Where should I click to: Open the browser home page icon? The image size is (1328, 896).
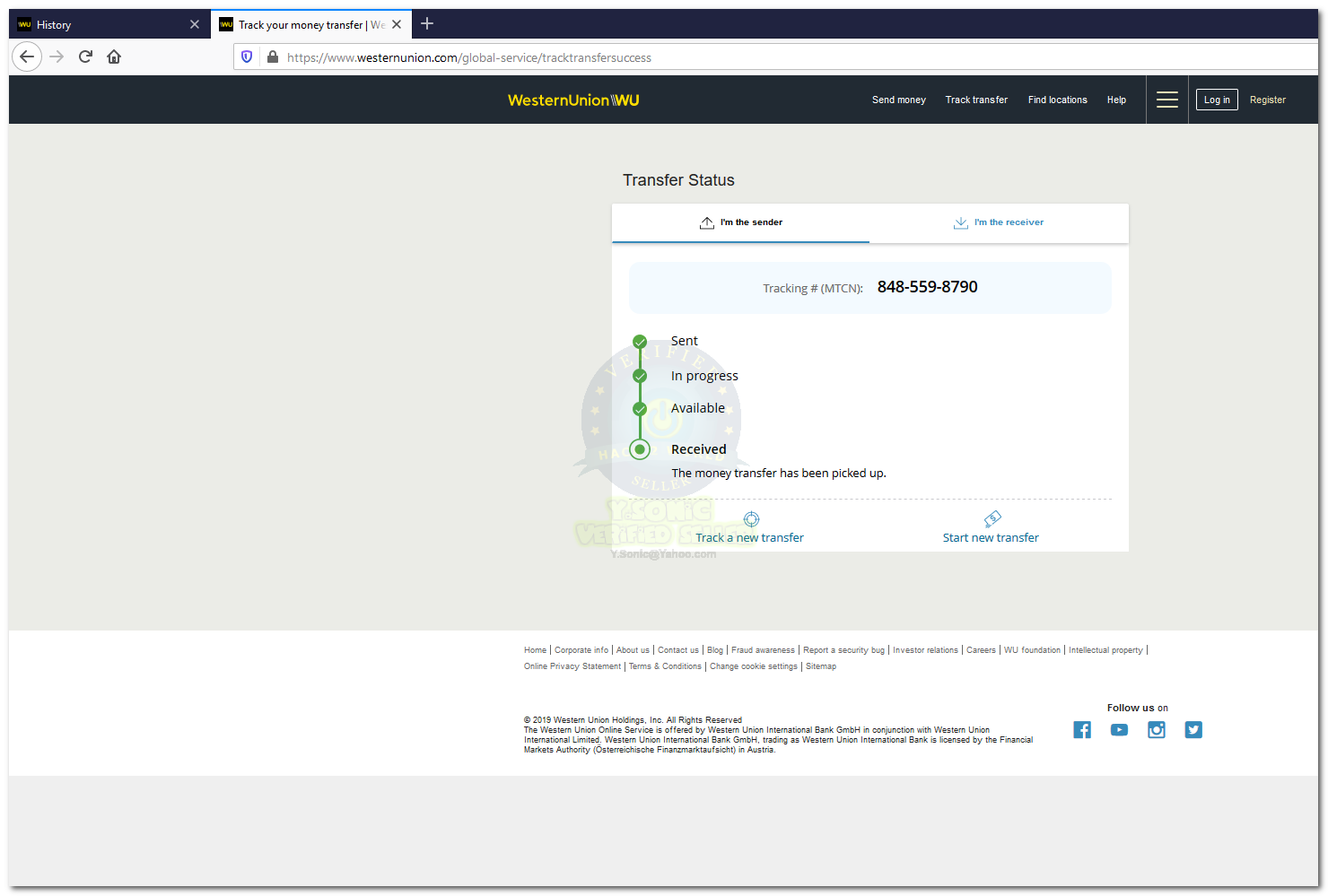tap(114, 57)
